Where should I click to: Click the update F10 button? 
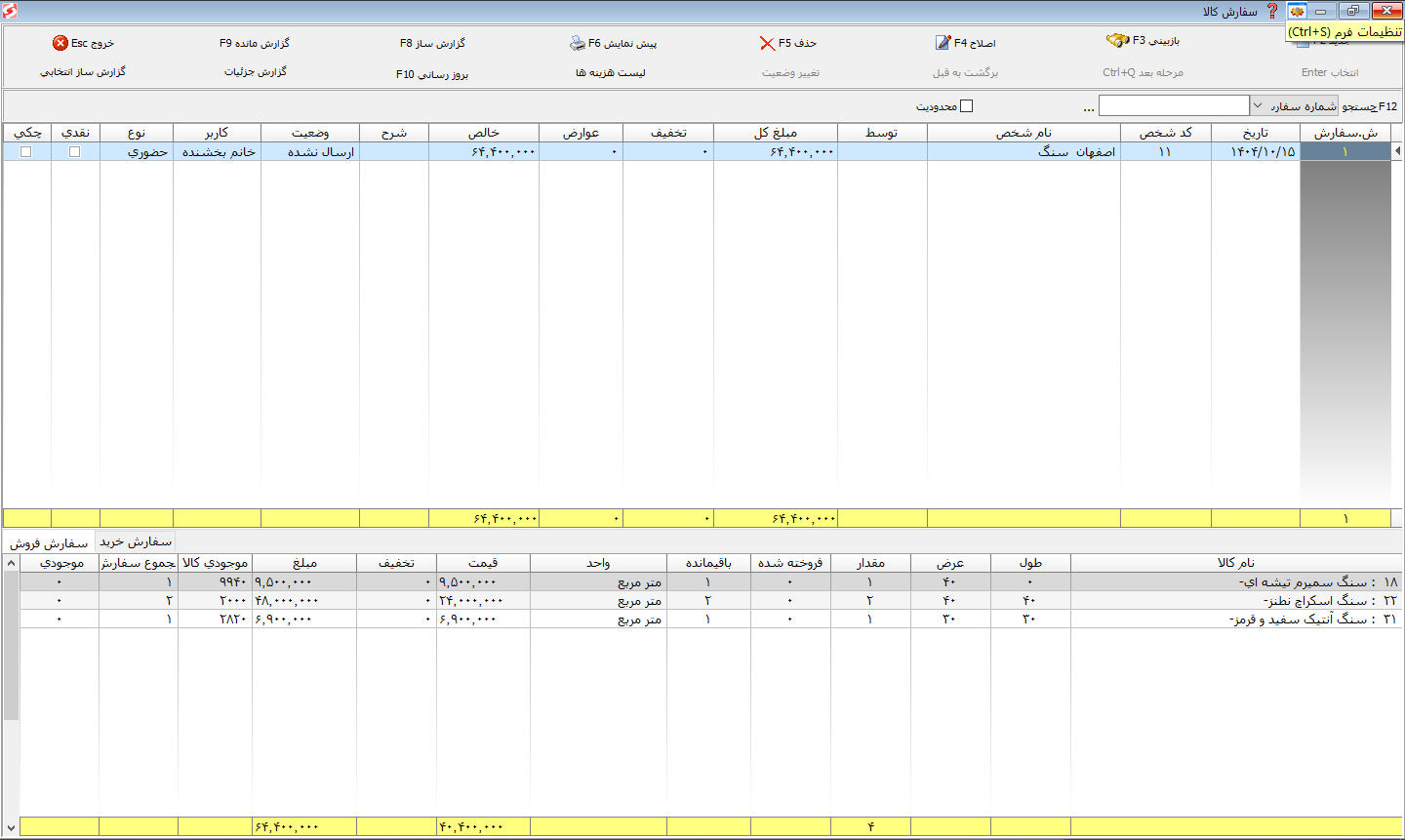pos(432,74)
